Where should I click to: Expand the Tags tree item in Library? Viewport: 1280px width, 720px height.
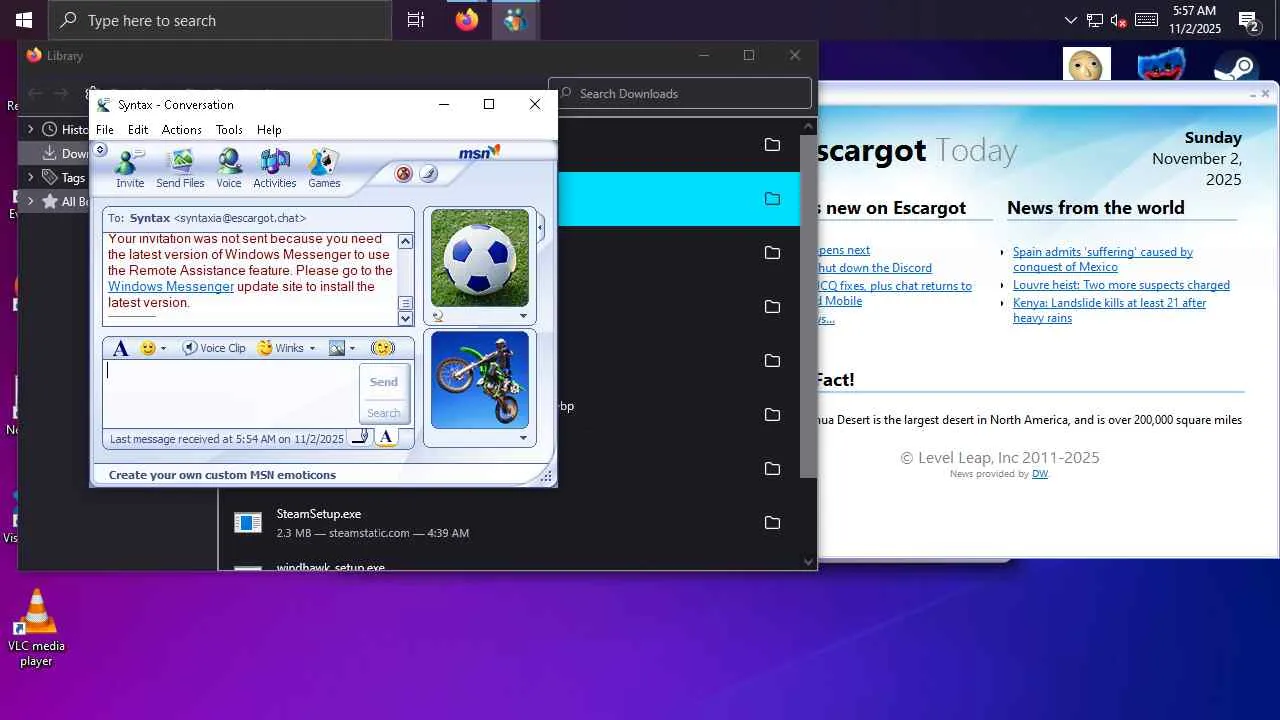tap(30, 177)
